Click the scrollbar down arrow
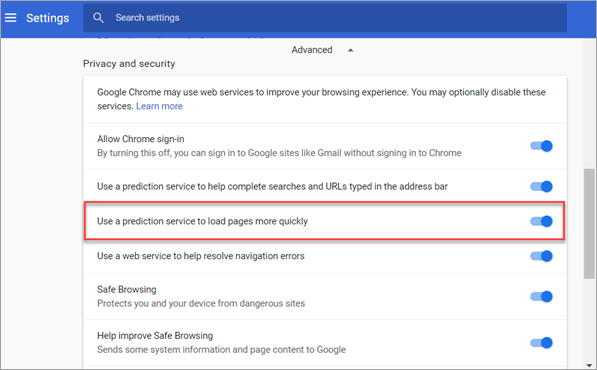Image resolution: width=597 pixels, height=370 pixels. pyautogui.click(x=589, y=365)
